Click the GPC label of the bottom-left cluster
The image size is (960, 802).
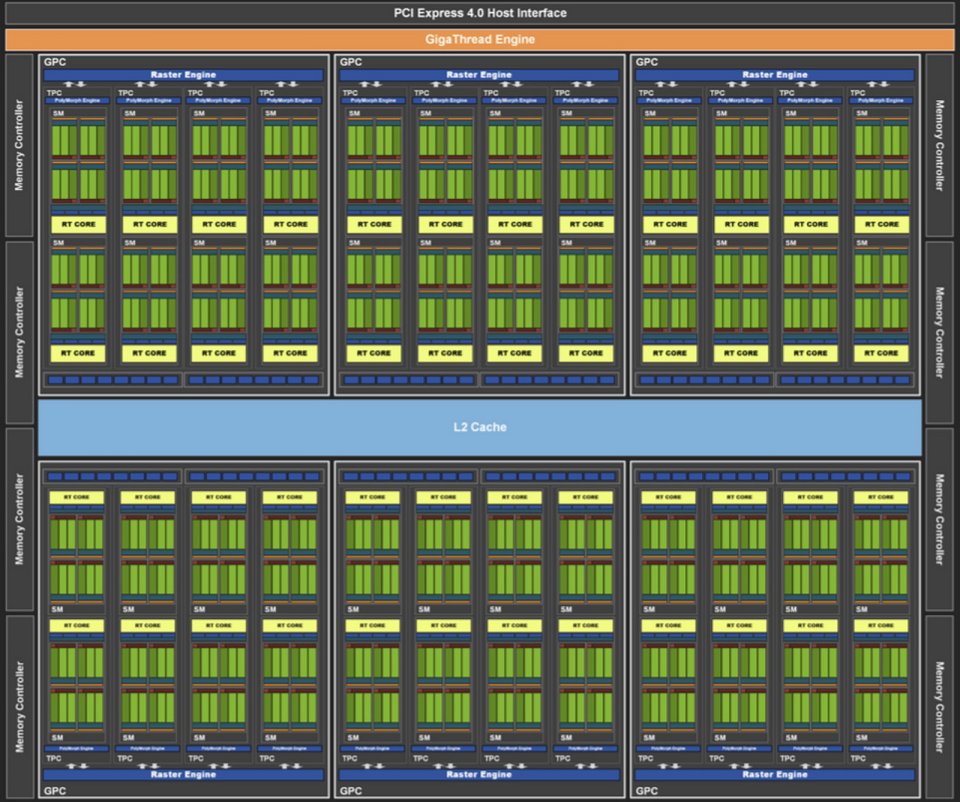(x=54, y=790)
